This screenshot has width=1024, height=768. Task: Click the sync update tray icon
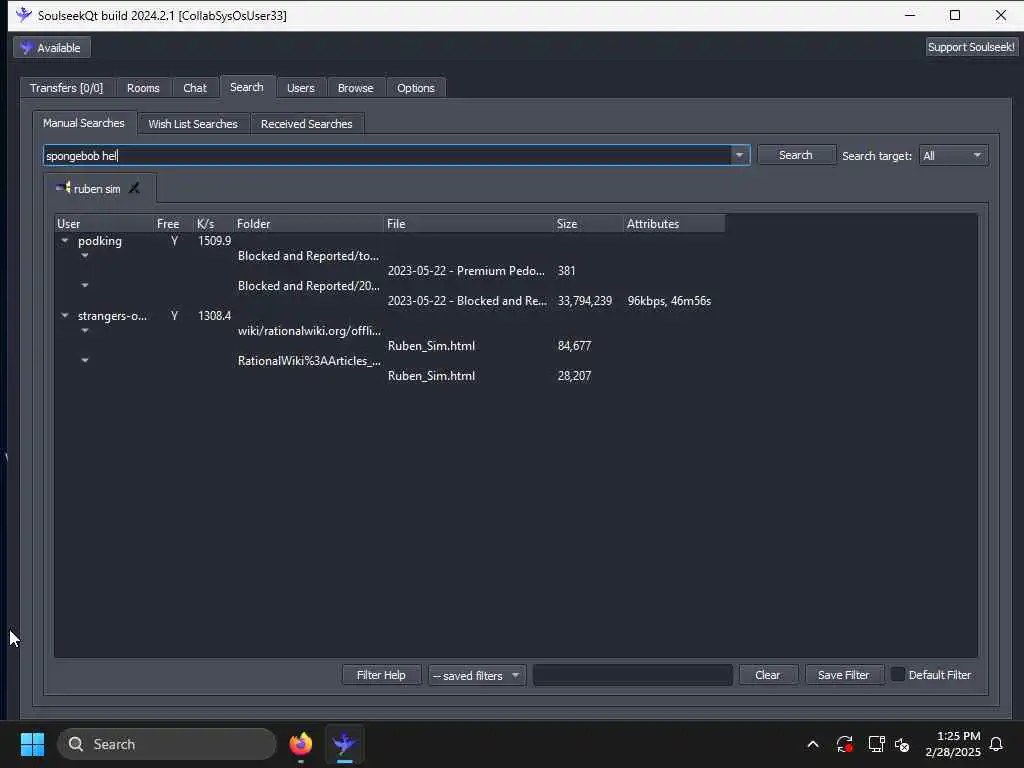click(x=844, y=744)
